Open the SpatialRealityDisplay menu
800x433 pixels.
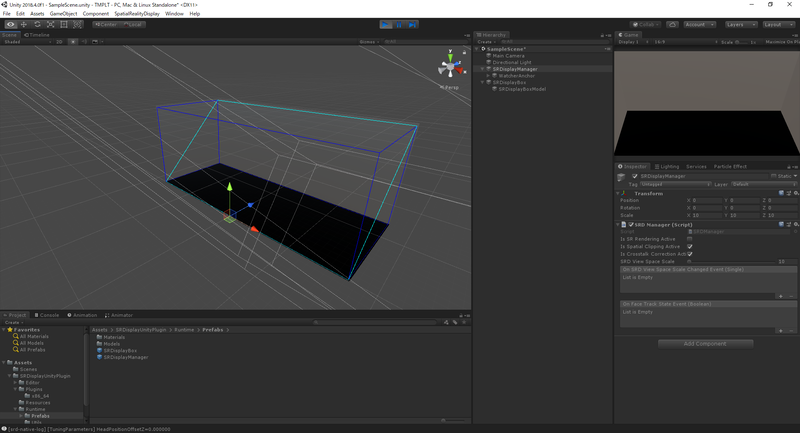pyautogui.click(x=138, y=14)
